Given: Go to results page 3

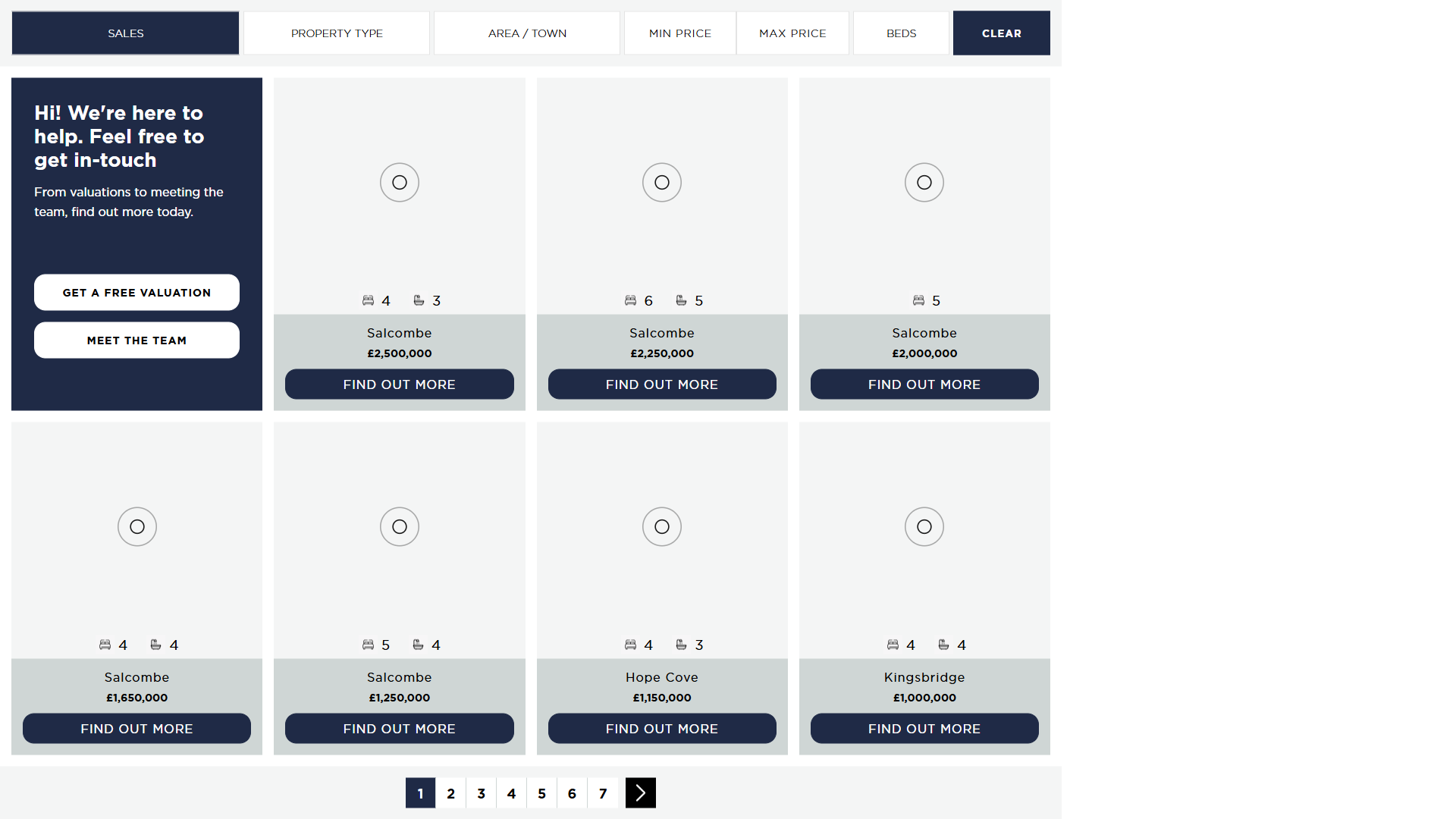Looking at the screenshot, I should 481,793.
